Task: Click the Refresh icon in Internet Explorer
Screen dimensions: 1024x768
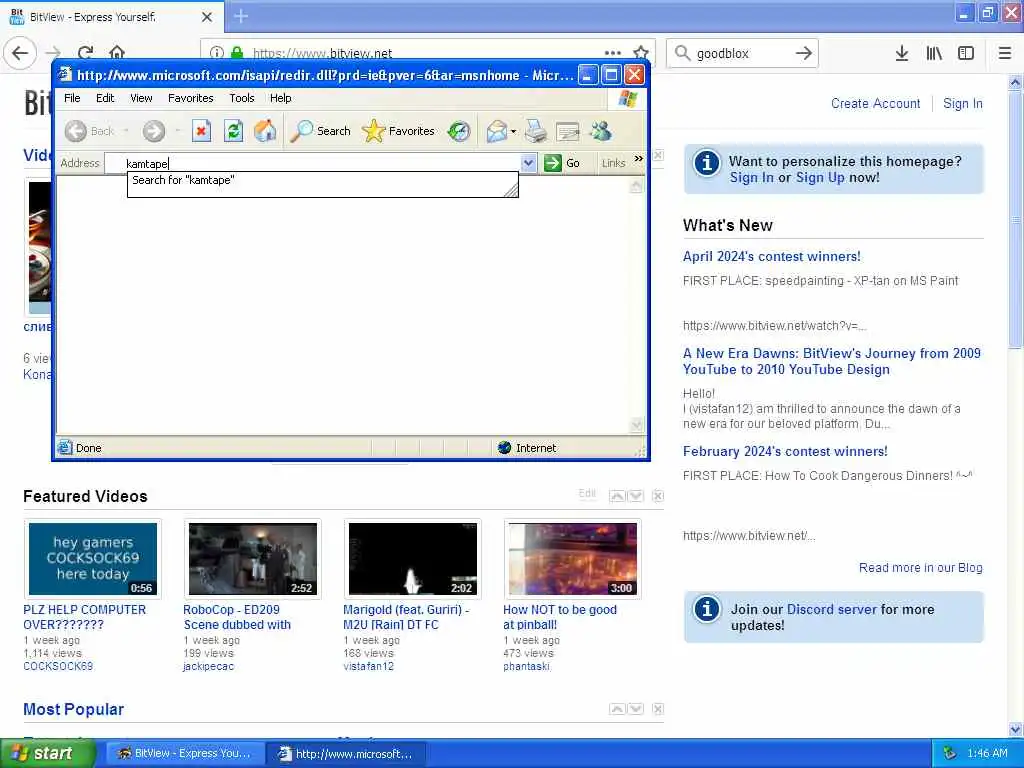Action: (x=233, y=131)
